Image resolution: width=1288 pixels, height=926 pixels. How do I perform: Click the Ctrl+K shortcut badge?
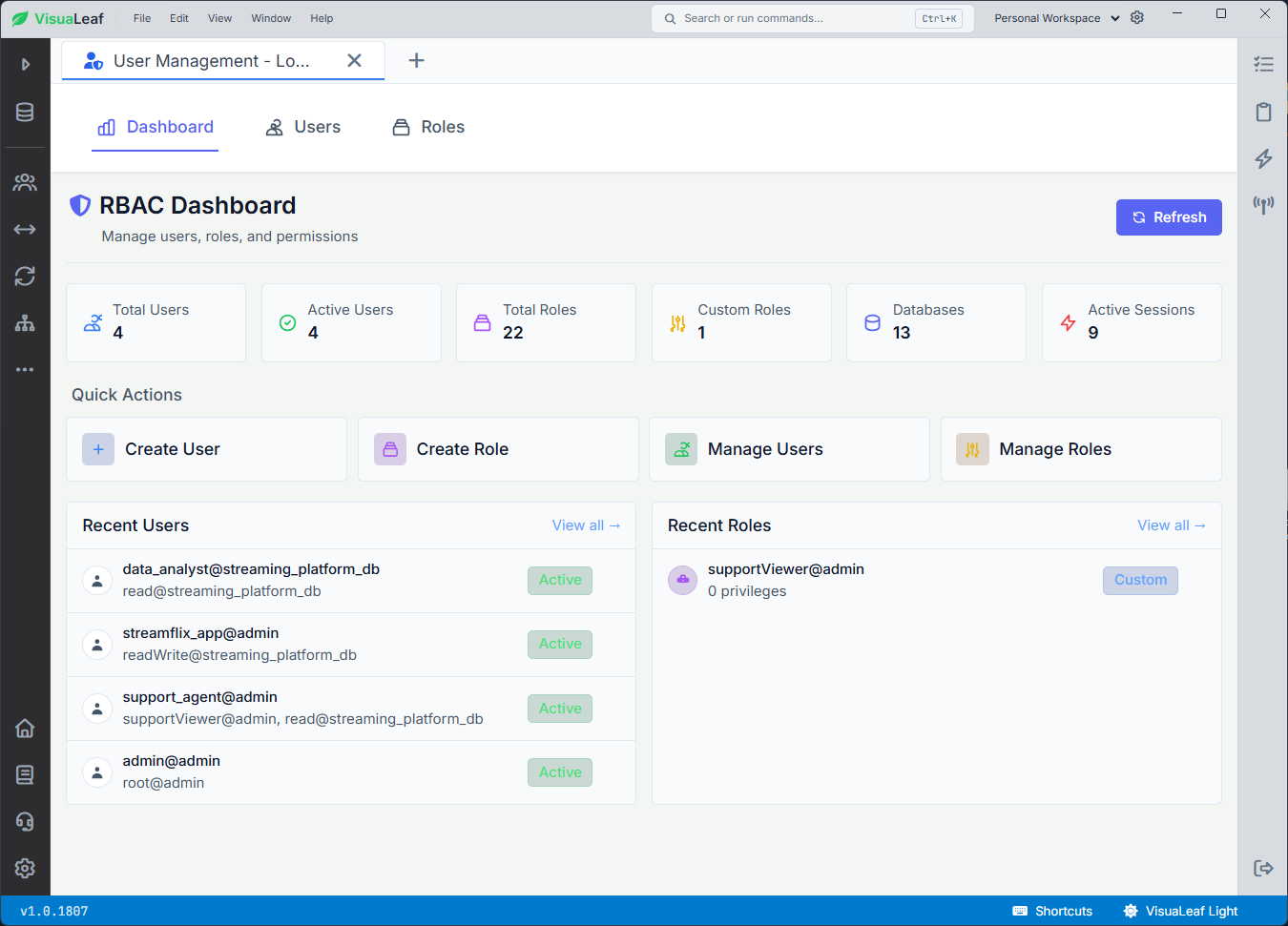tap(939, 18)
